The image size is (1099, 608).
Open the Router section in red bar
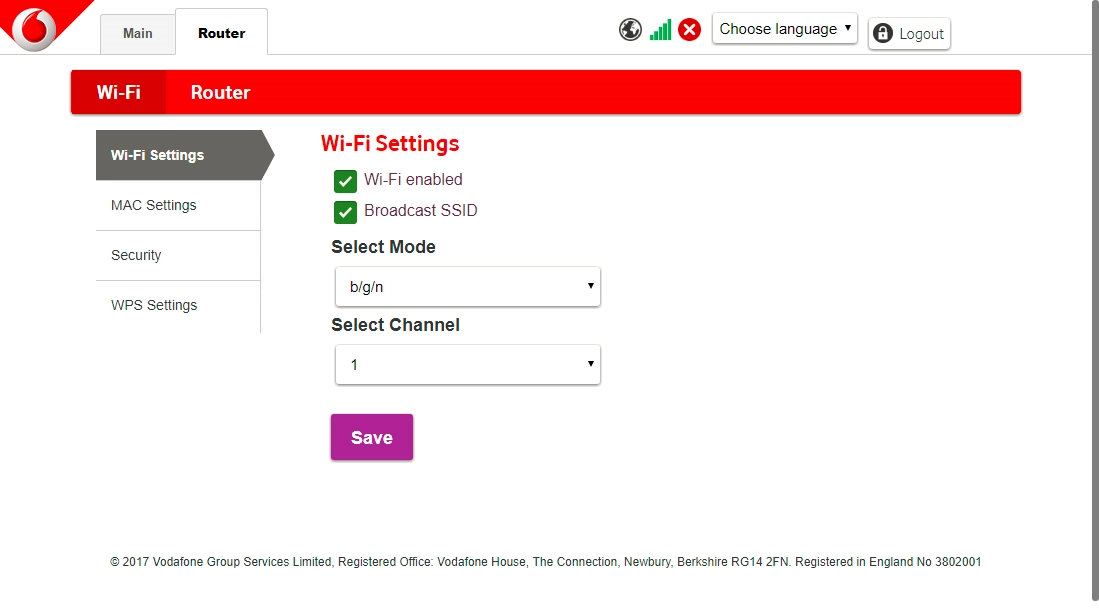(220, 93)
